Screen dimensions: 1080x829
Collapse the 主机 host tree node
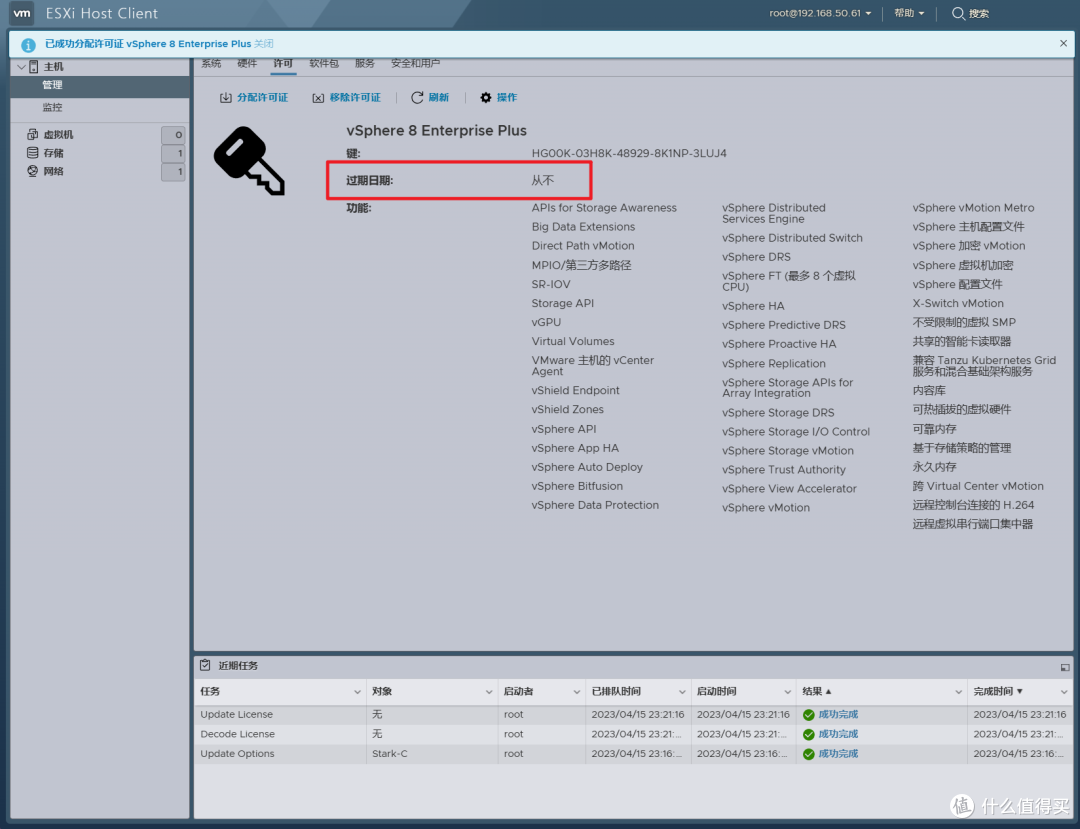(x=21, y=67)
